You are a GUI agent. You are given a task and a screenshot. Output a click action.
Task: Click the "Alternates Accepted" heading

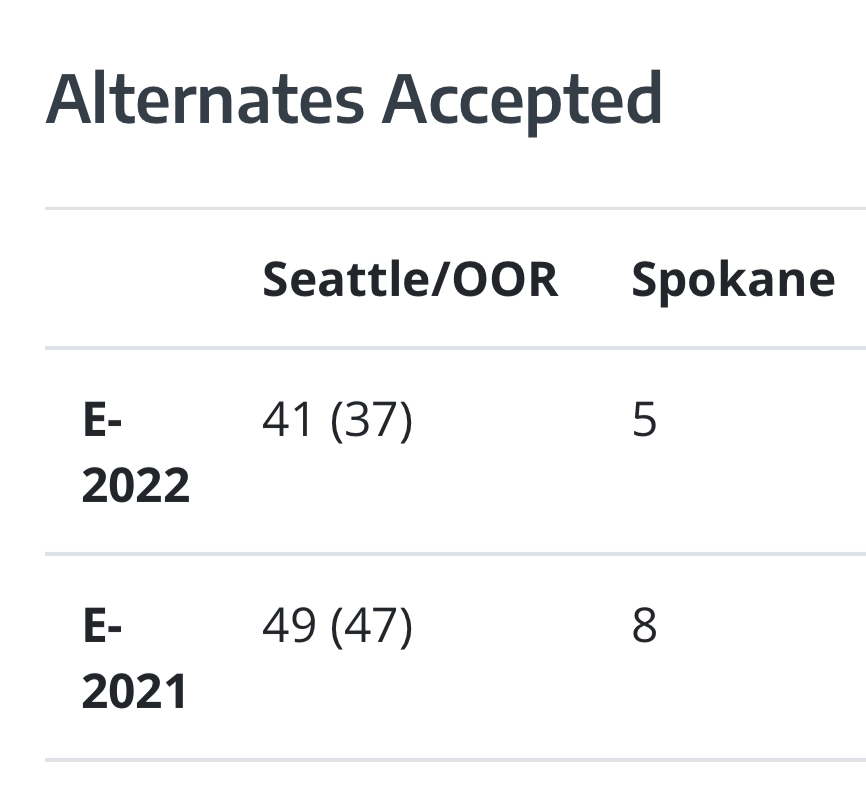354,100
